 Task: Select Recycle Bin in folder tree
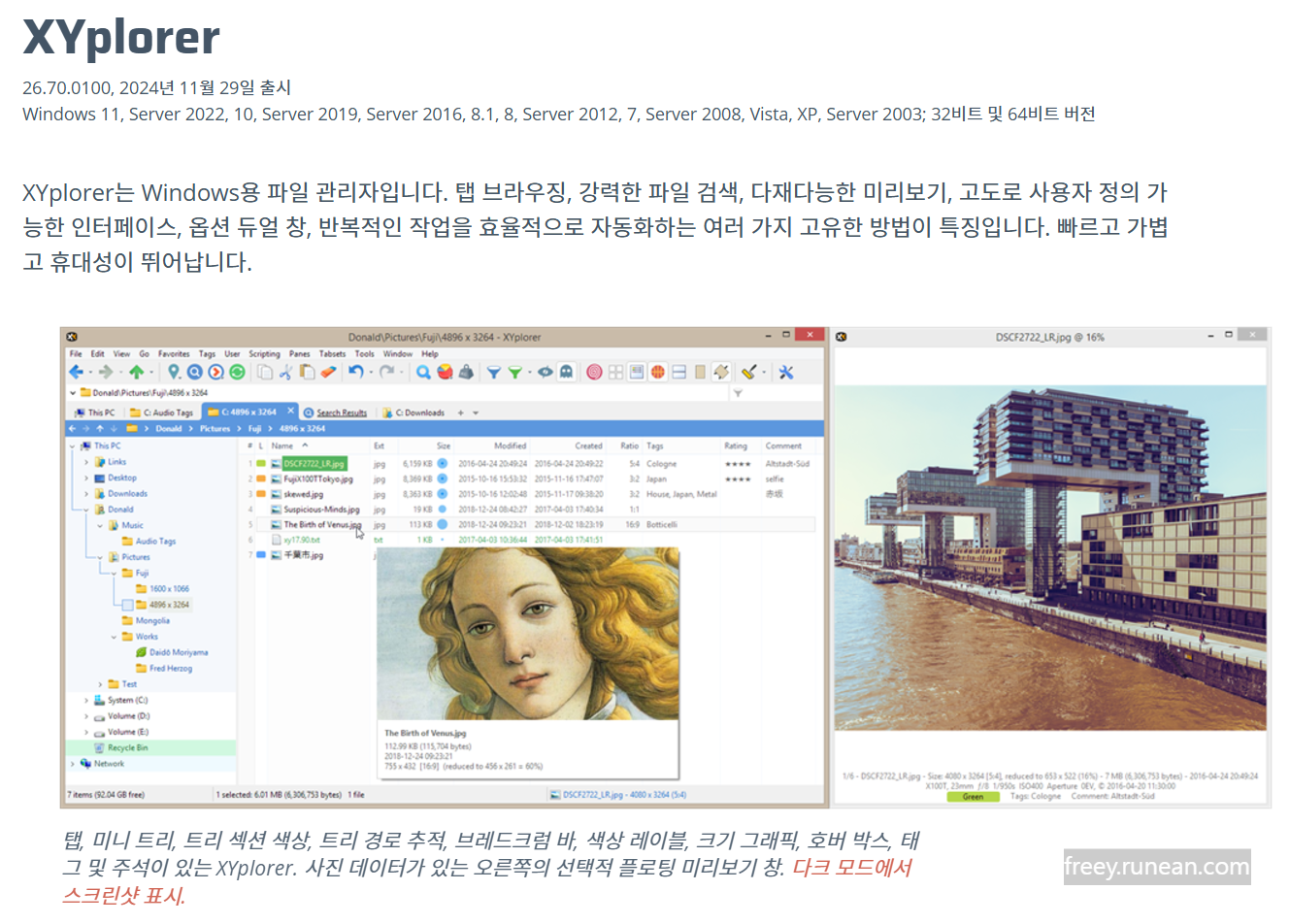coord(127,748)
